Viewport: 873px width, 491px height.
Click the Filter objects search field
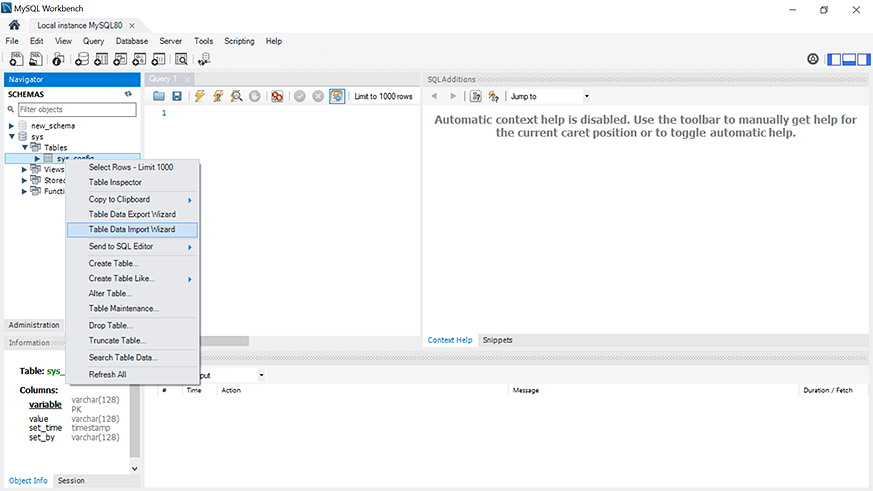77,110
